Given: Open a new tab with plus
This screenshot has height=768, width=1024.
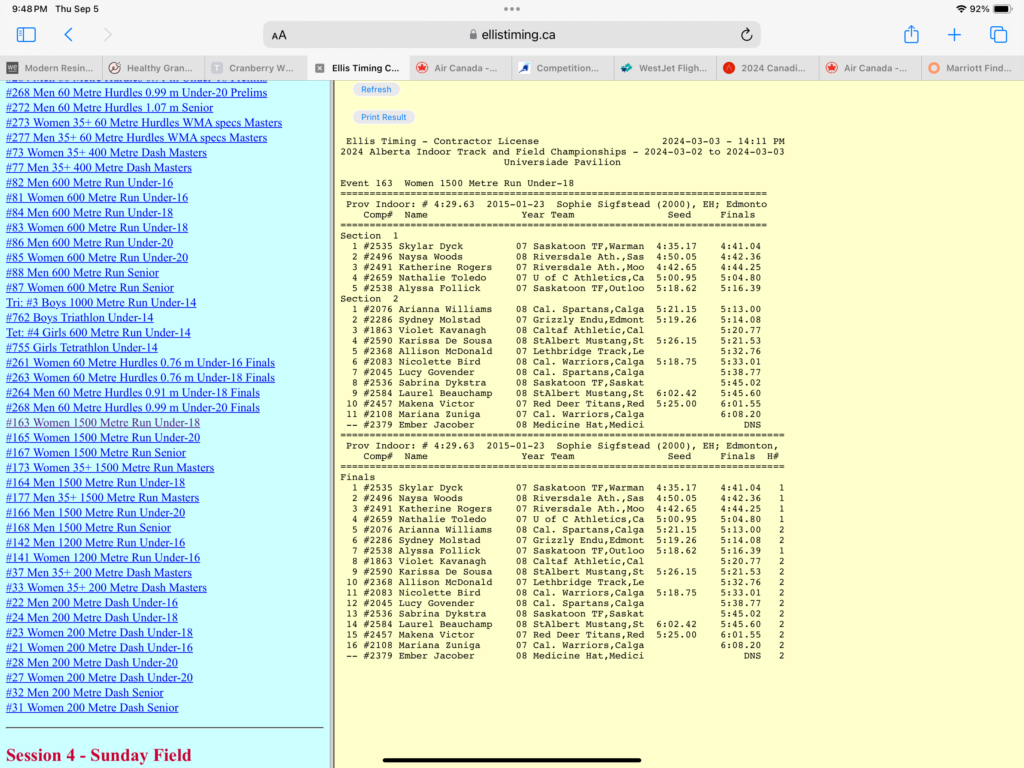Looking at the screenshot, I should click(x=954, y=35).
